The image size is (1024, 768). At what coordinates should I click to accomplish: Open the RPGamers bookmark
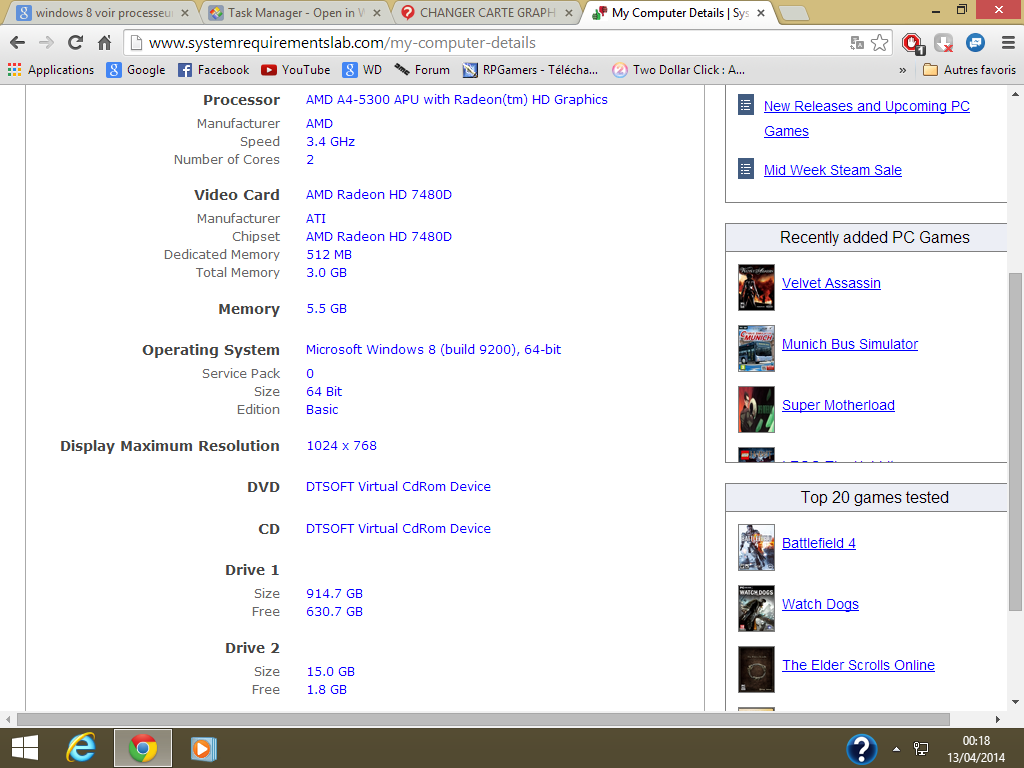[x=530, y=70]
